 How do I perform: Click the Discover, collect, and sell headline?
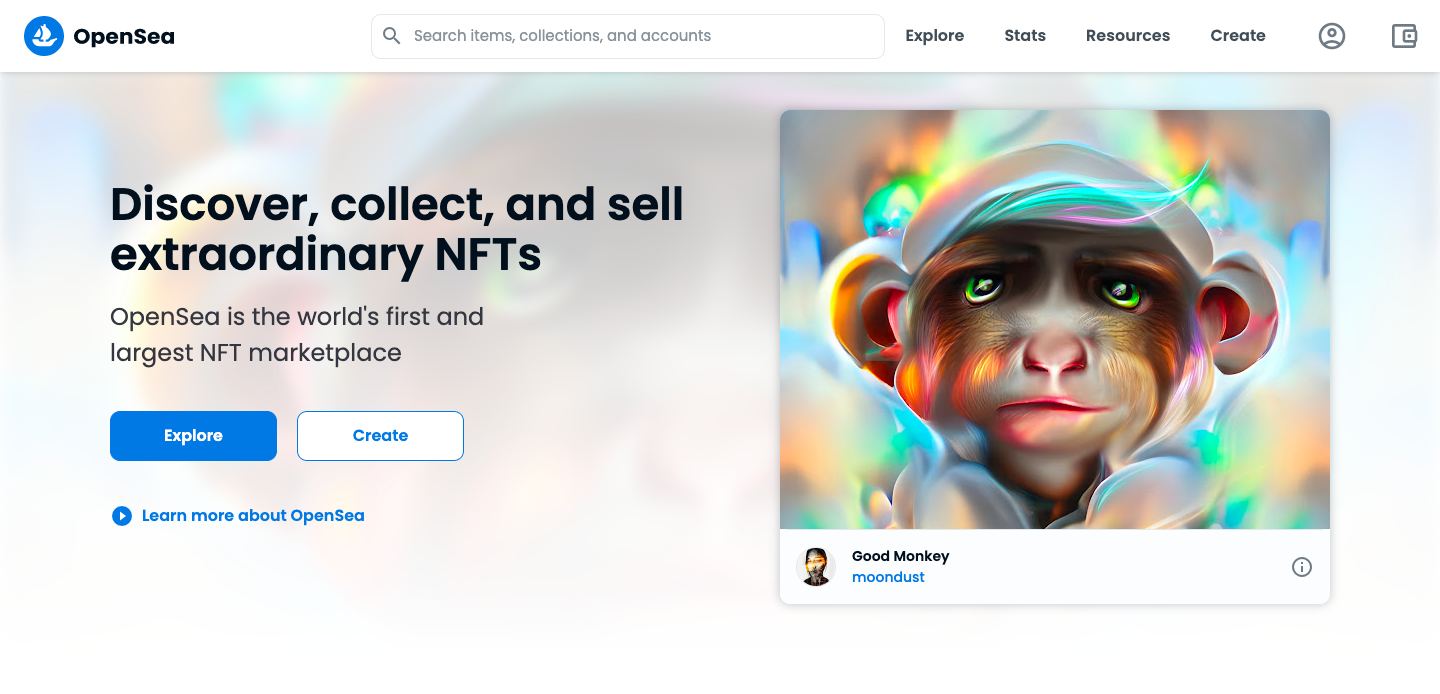397,230
